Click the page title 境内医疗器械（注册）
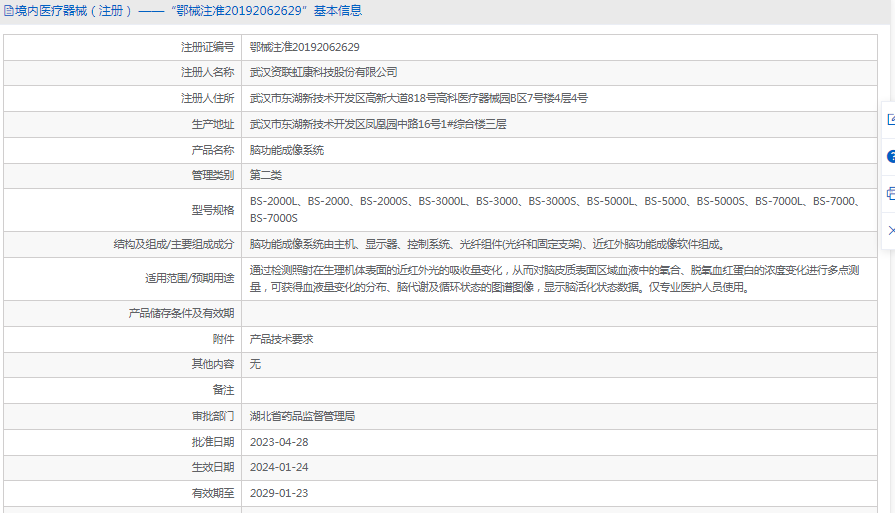Viewport: 895px width, 513px height. click(x=74, y=11)
